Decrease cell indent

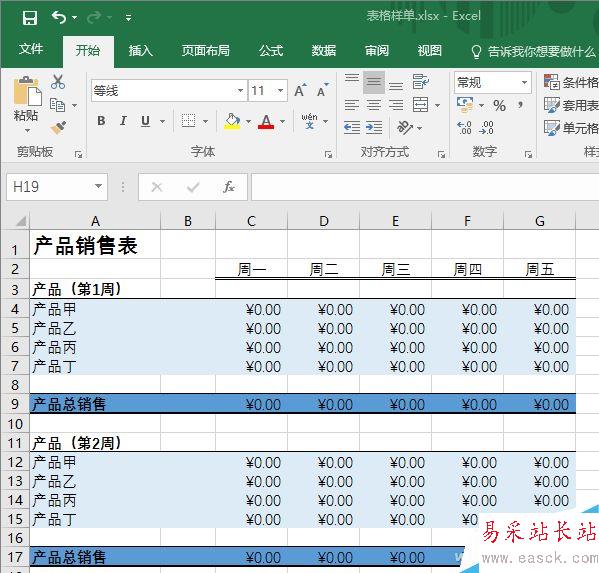point(352,127)
